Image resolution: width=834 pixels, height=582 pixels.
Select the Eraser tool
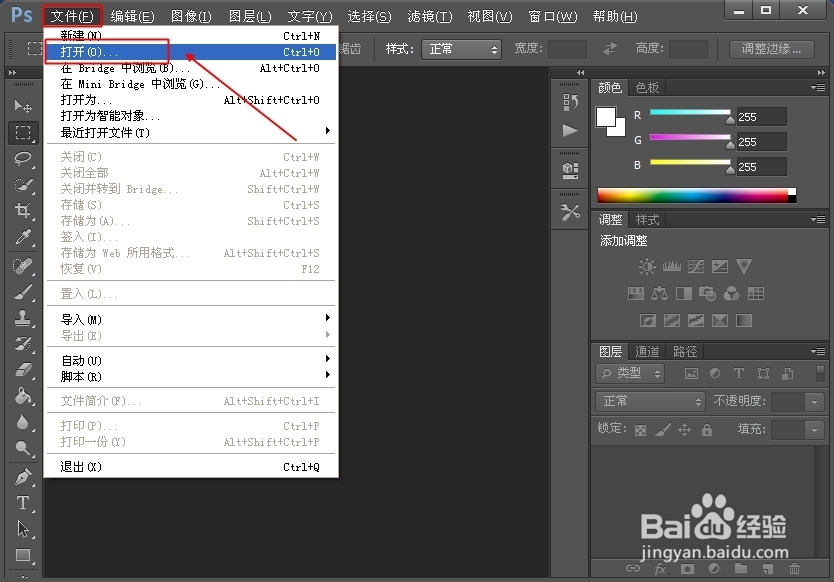[23, 370]
